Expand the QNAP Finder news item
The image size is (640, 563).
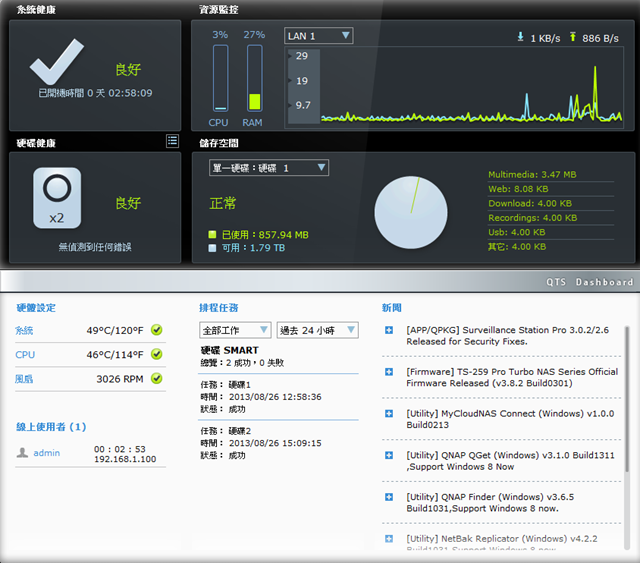(389, 497)
